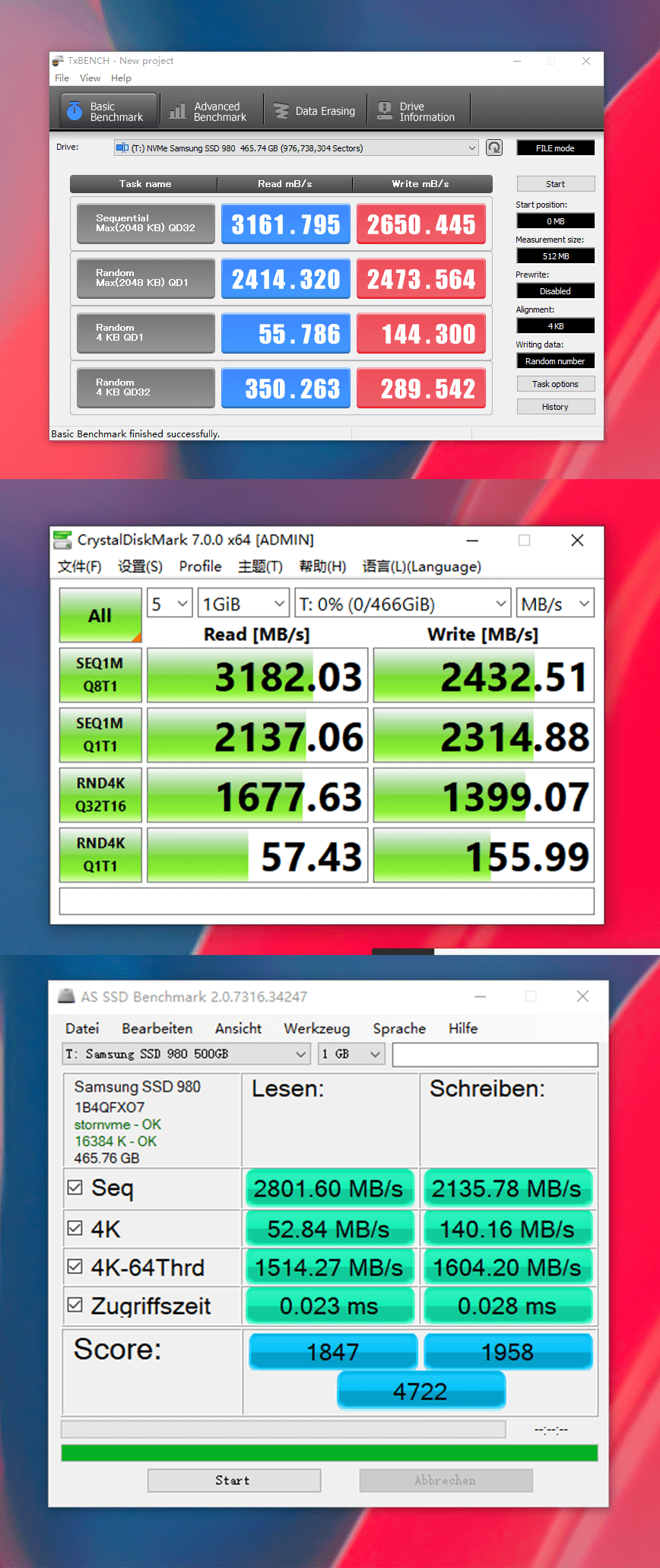Click the Data Erasing icon
Image resolution: width=660 pixels, height=1568 pixels.
tap(281, 111)
